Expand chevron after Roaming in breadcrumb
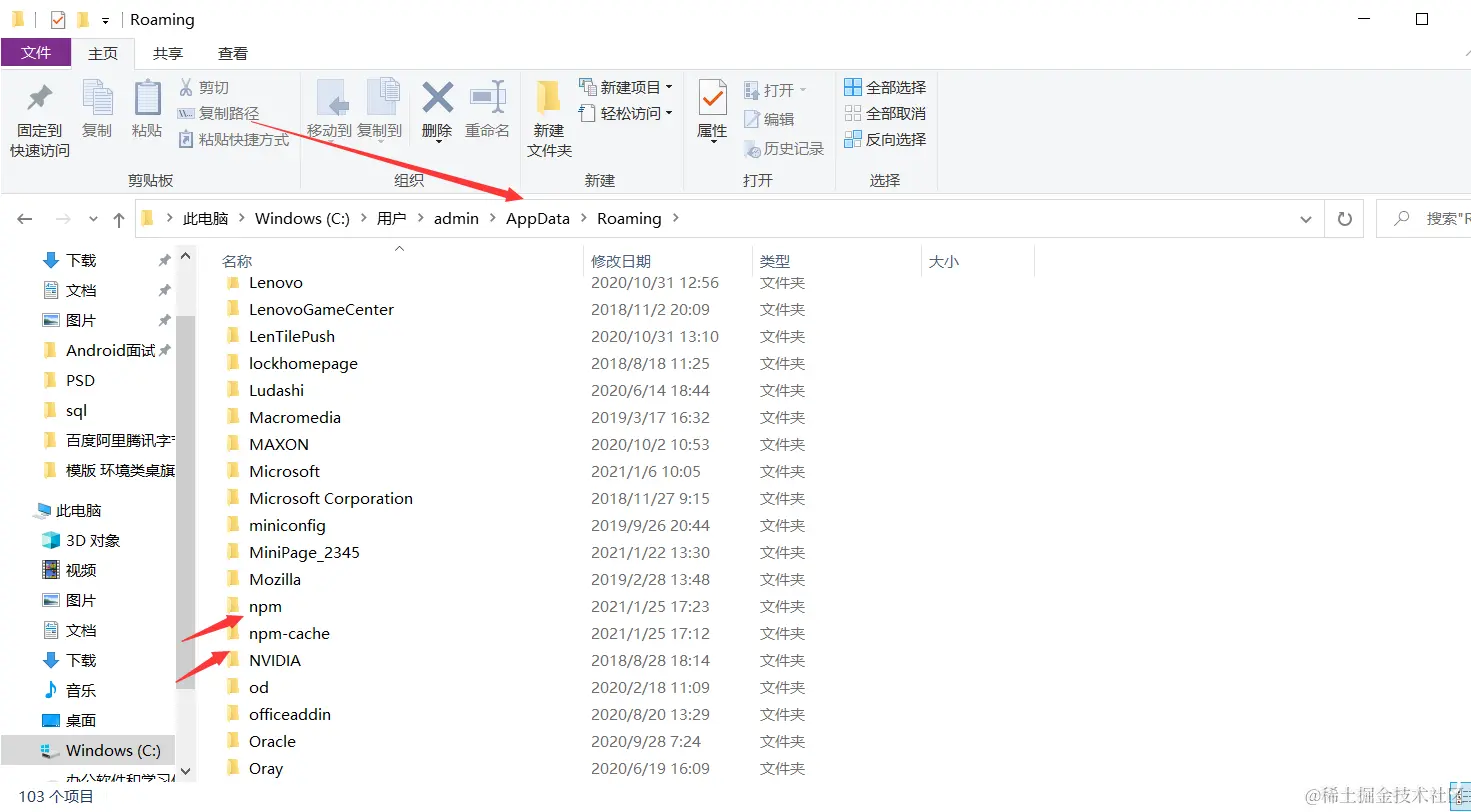 [x=676, y=218]
